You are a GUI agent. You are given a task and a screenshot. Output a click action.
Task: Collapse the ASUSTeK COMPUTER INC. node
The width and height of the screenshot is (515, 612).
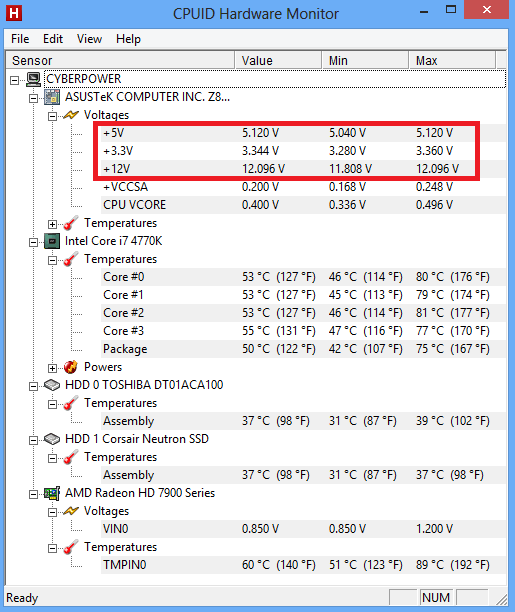point(34,98)
